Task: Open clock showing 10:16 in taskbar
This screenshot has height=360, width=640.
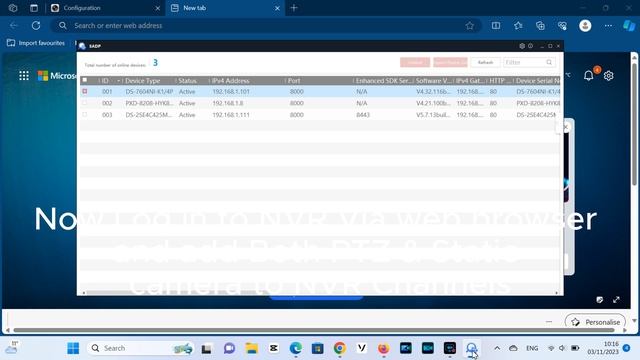Action: point(603,348)
